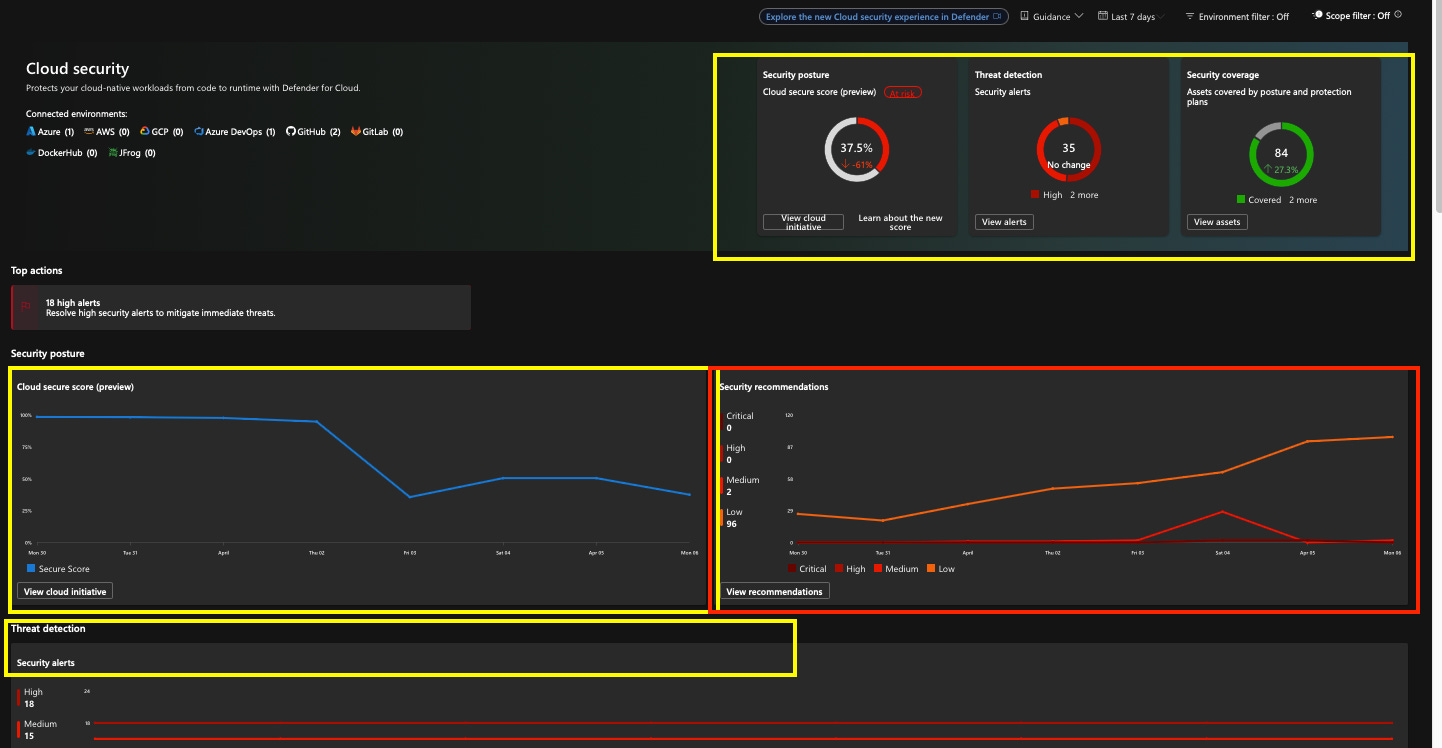This screenshot has width=1442, height=748.
Task: Click the DockerHub whale icon
Action: (31, 153)
